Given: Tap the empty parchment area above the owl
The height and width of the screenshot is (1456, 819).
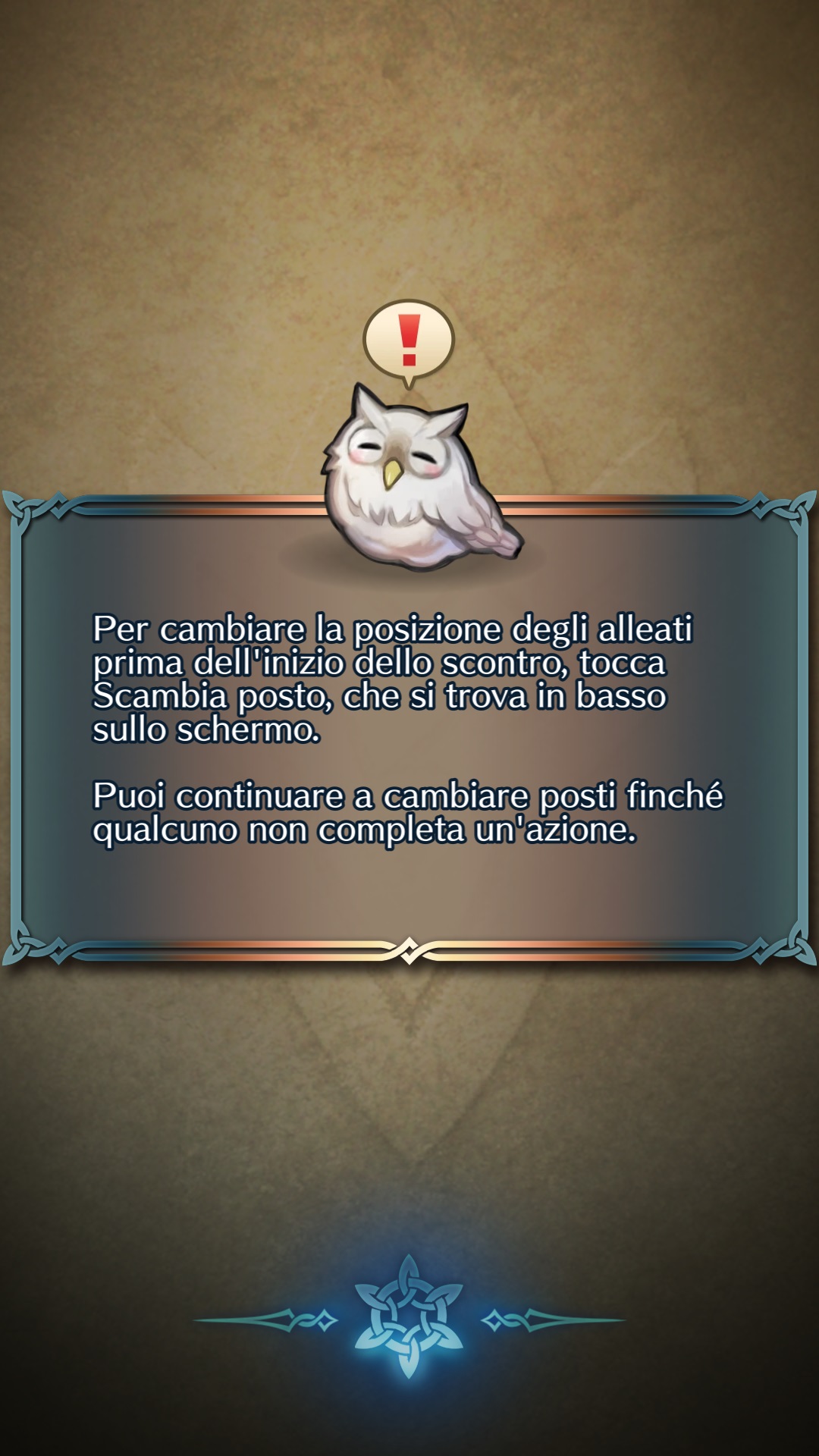Looking at the screenshot, I should pos(409,152).
